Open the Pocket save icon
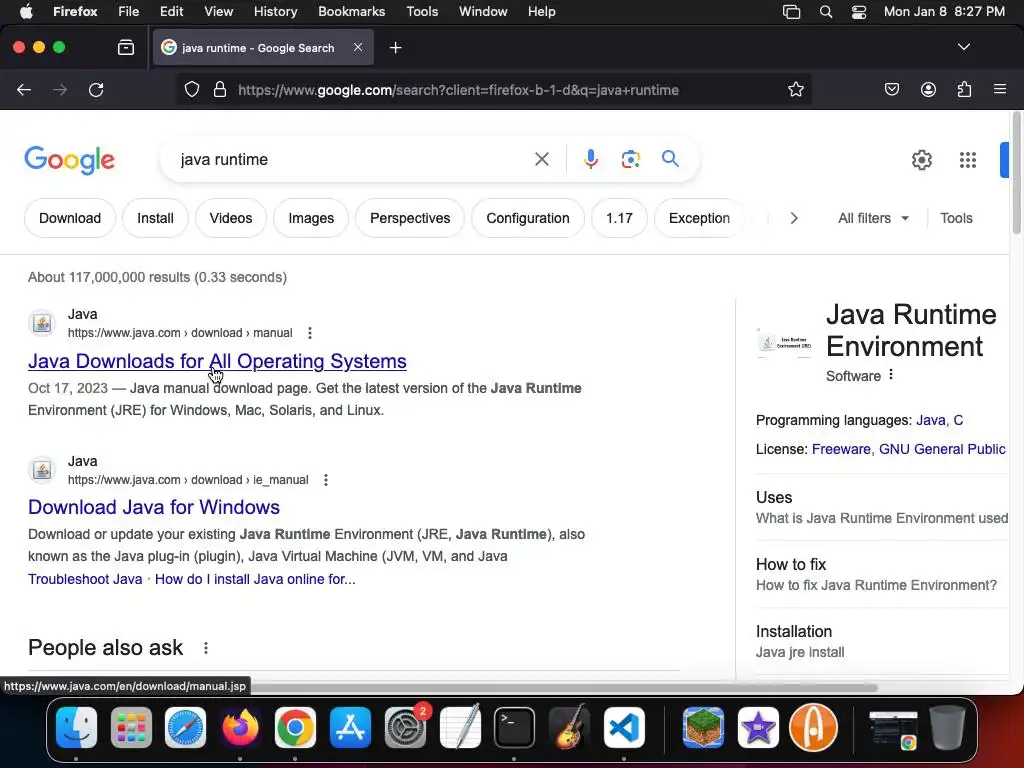Image resolution: width=1024 pixels, height=768 pixels. [x=891, y=89]
